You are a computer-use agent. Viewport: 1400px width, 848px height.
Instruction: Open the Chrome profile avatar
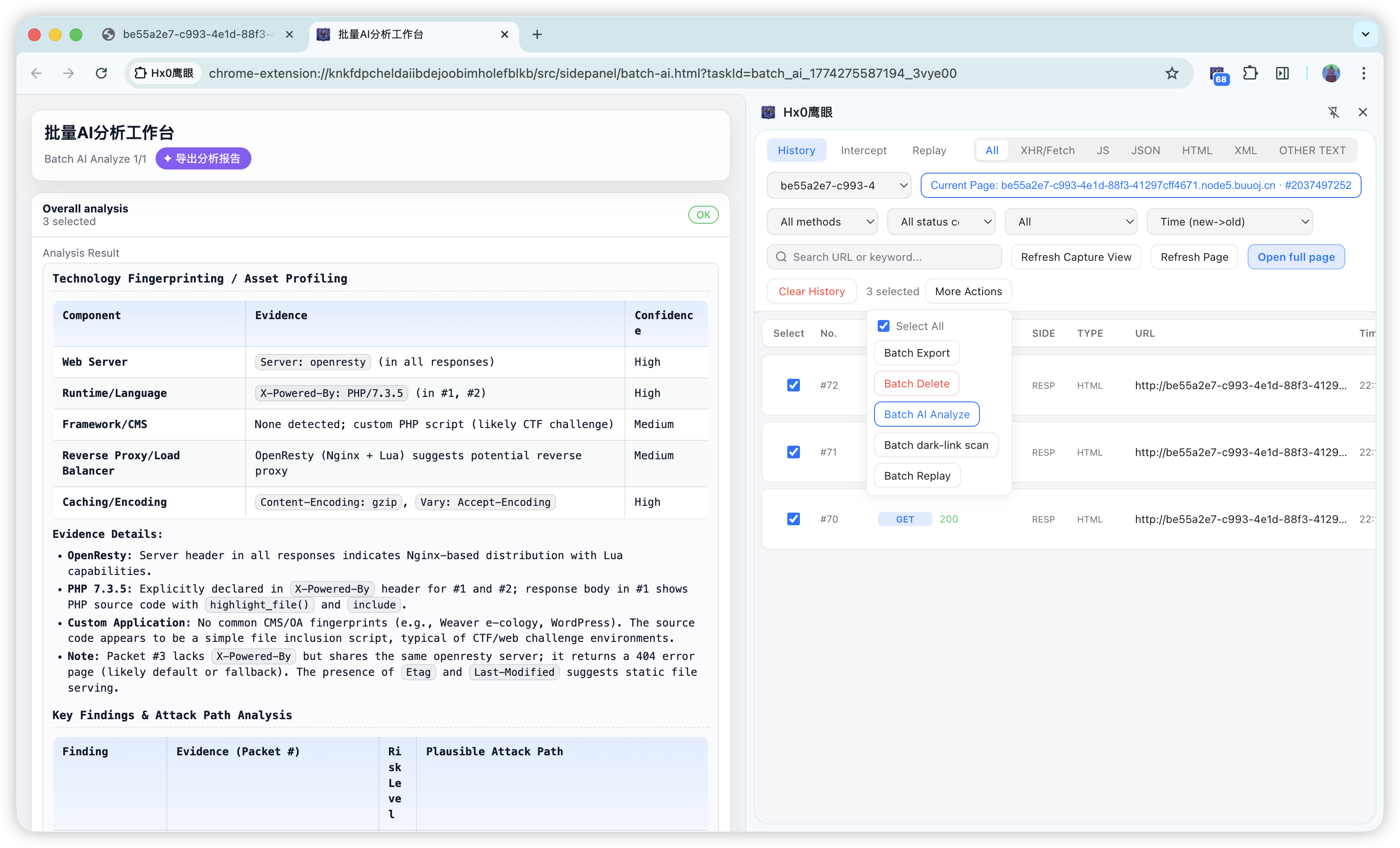pos(1331,73)
